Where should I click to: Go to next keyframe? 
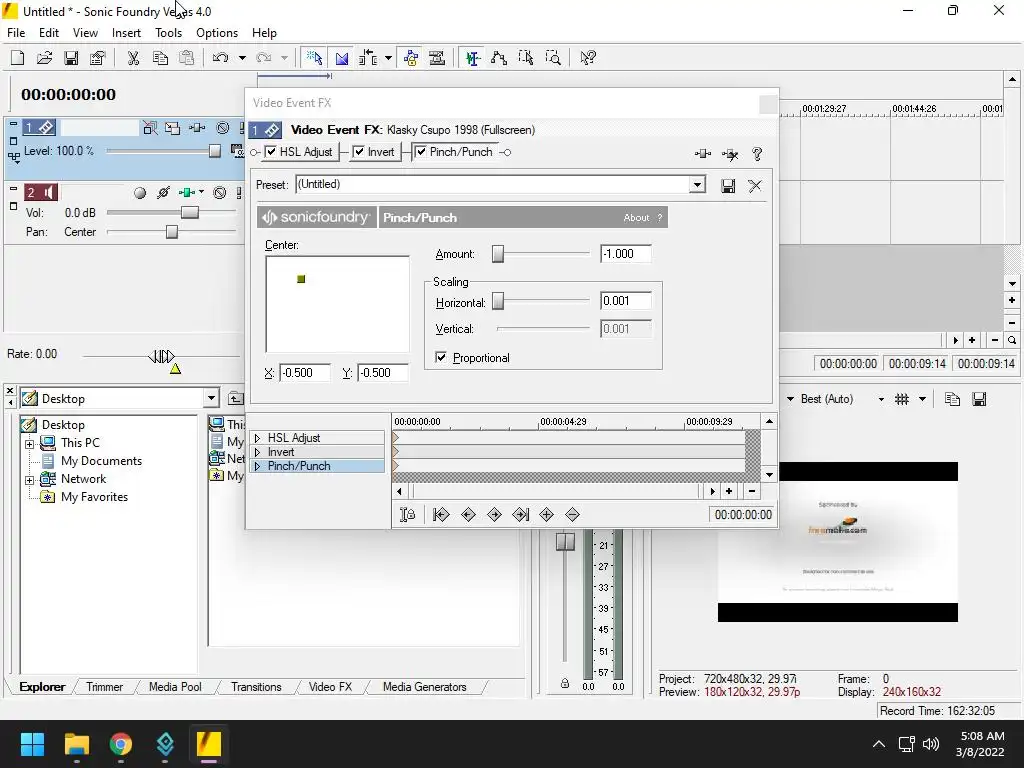pos(494,515)
